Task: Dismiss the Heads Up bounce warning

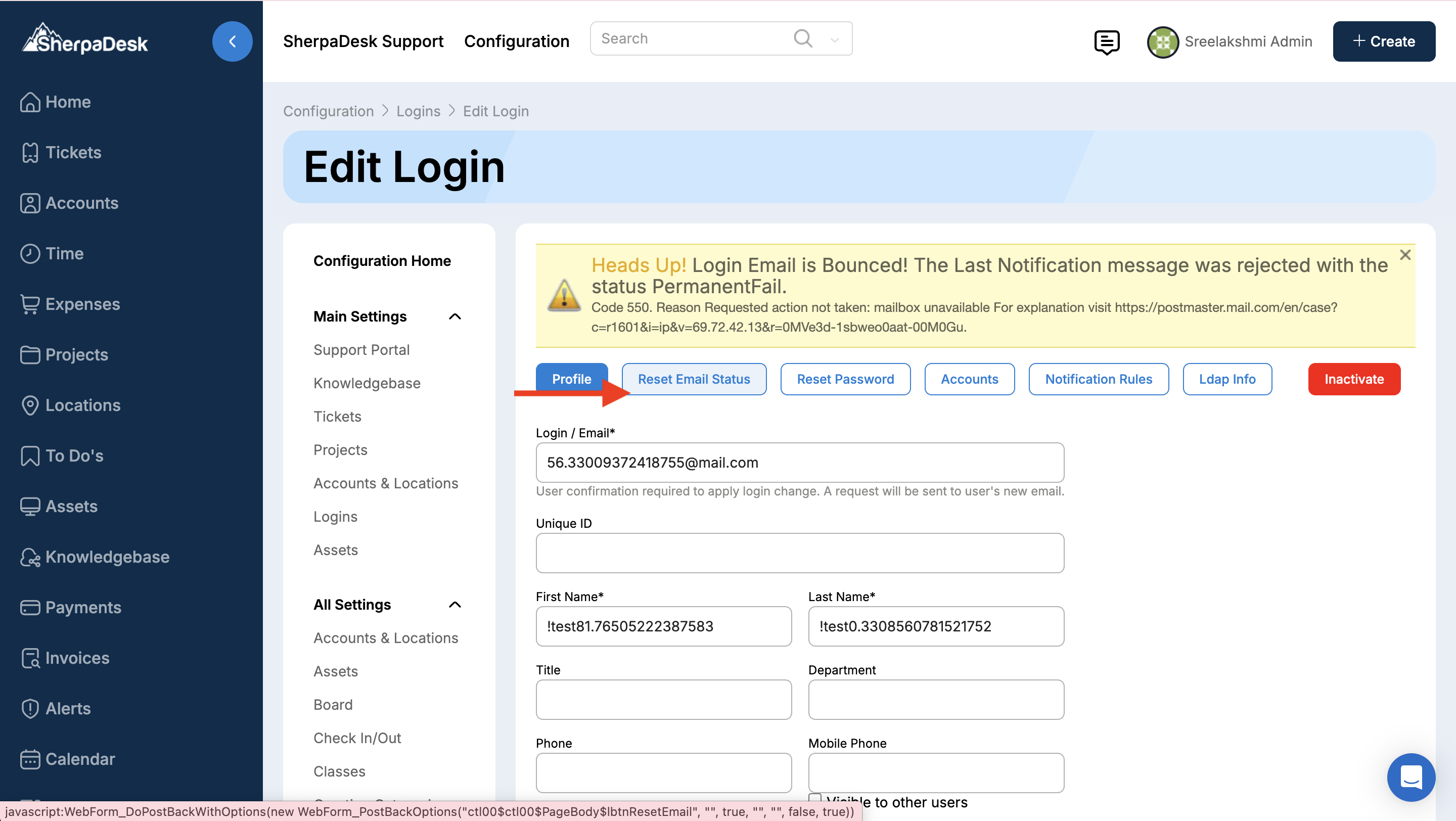Action: click(x=1405, y=255)
